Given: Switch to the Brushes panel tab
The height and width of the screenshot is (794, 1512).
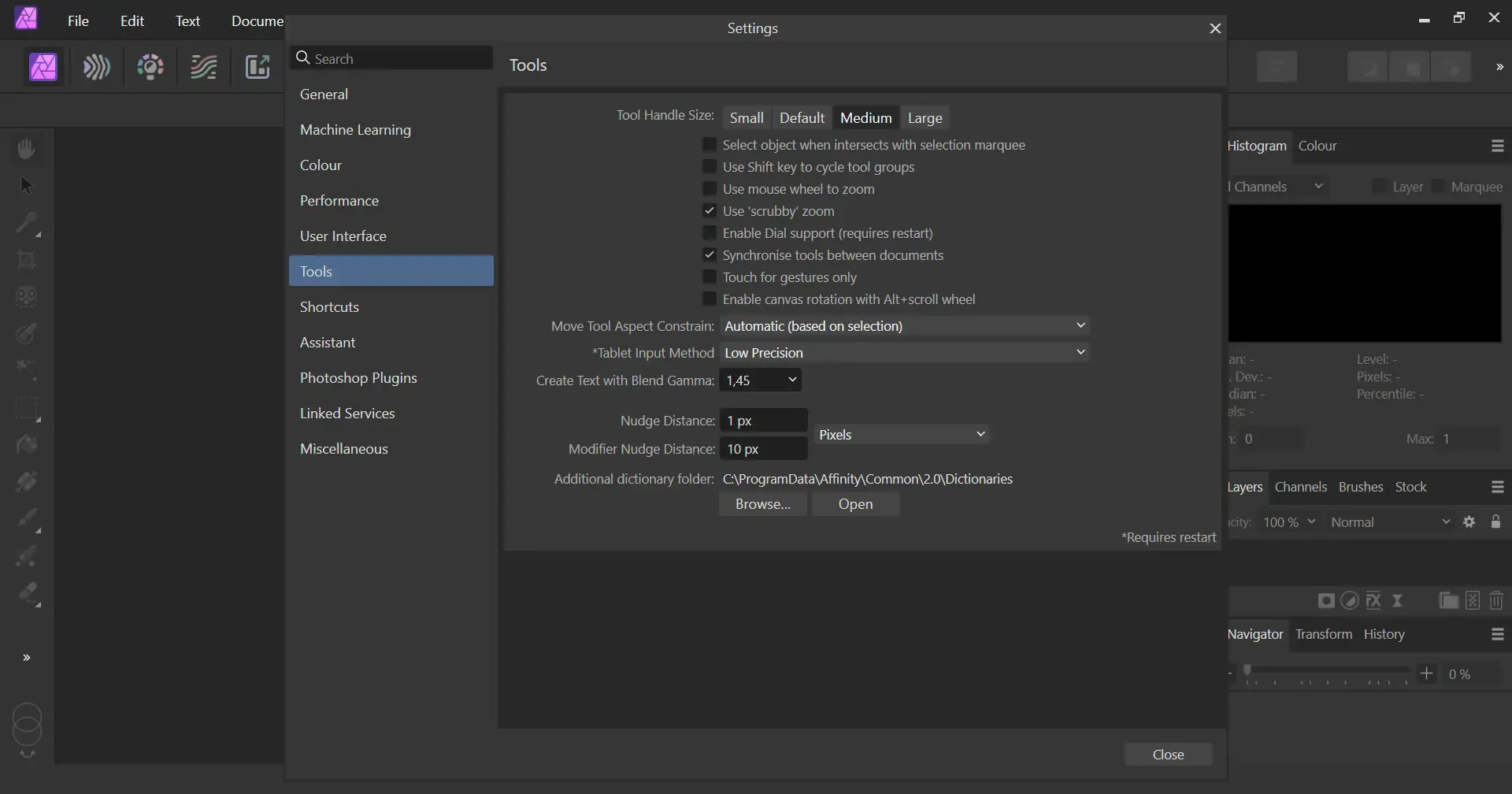Looking at the screenshot, I should (x=1360, y=487).
